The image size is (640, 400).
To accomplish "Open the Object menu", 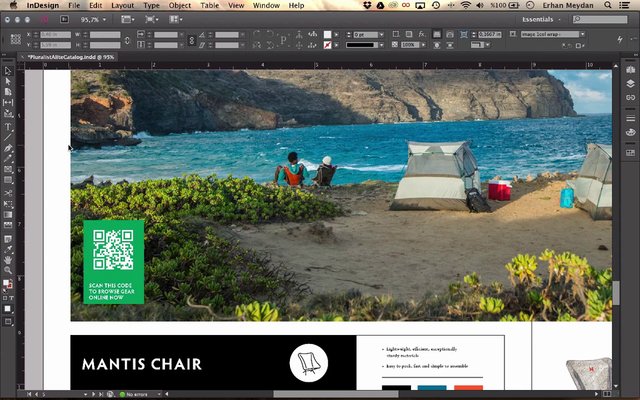I will pyautogui.click(x=180, y=5).
